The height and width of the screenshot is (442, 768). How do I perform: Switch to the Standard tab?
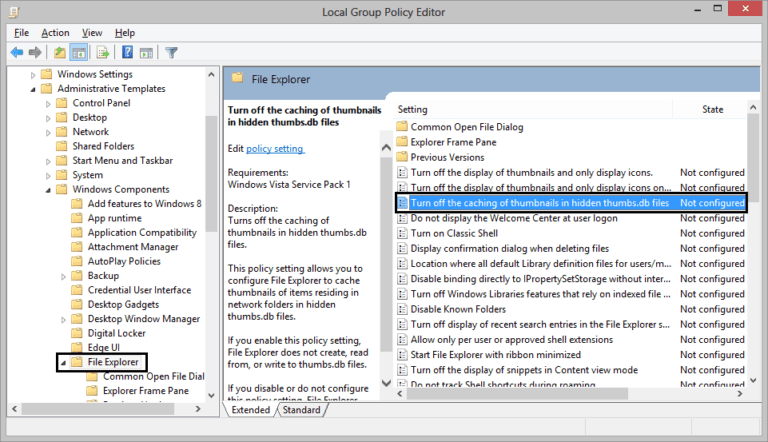pyautogui.click(x=301, y=410)
